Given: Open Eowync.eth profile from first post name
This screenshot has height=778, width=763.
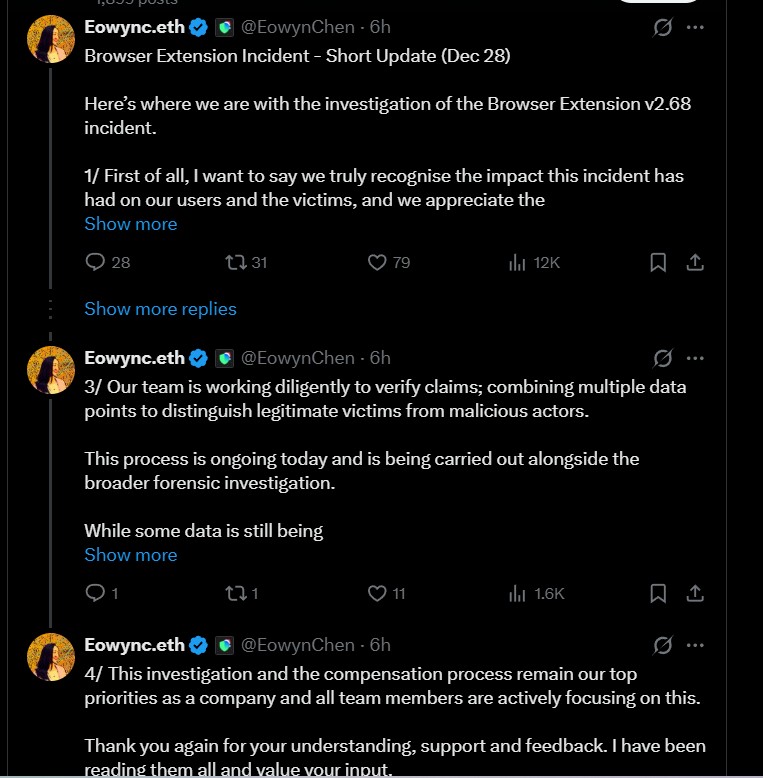Looking at the screenshot, I should pos(134,28).
